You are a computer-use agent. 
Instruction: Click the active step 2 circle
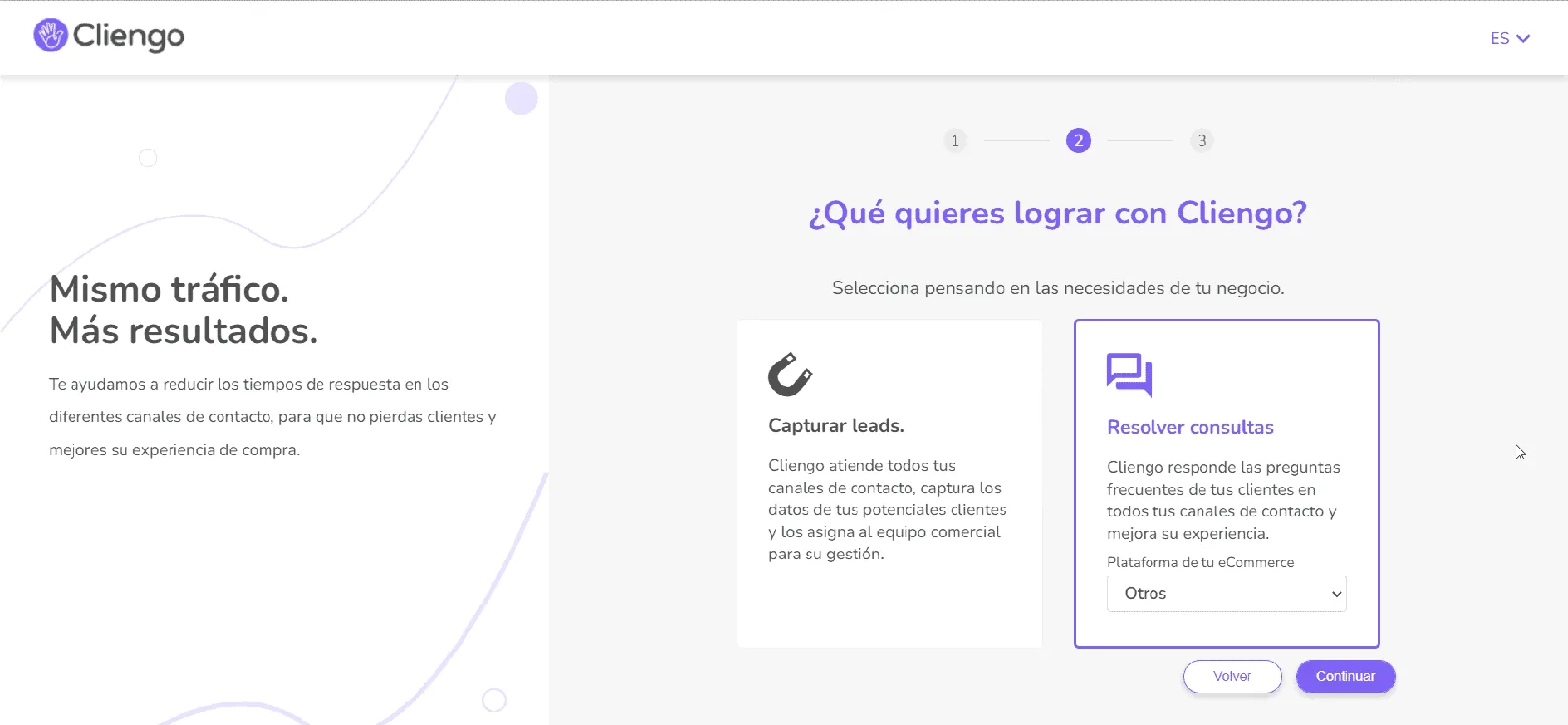1078,140
